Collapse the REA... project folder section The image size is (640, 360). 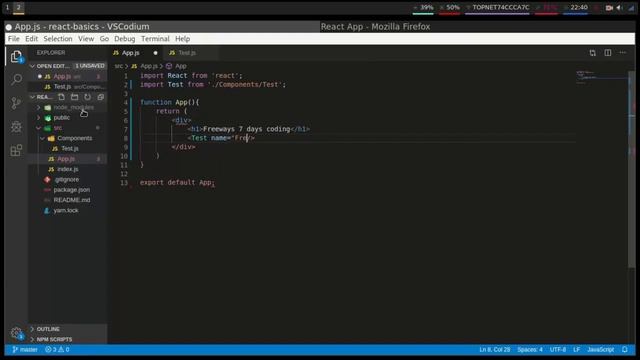33,97
